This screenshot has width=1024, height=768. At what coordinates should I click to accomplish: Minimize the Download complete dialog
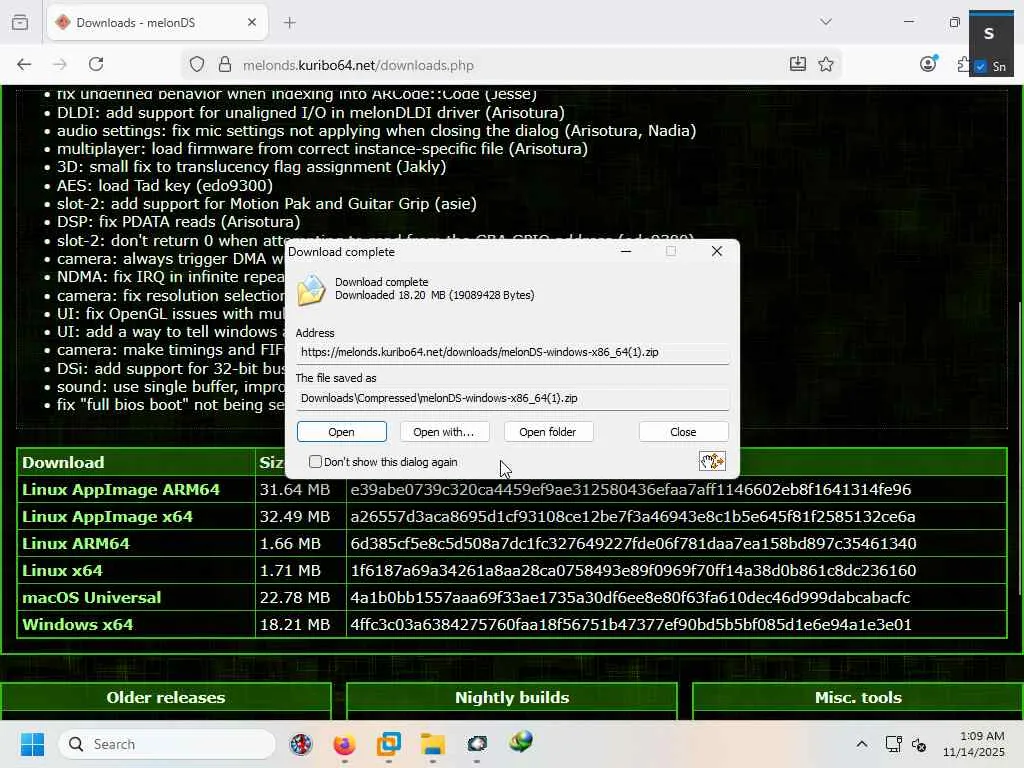click(626, 251)
